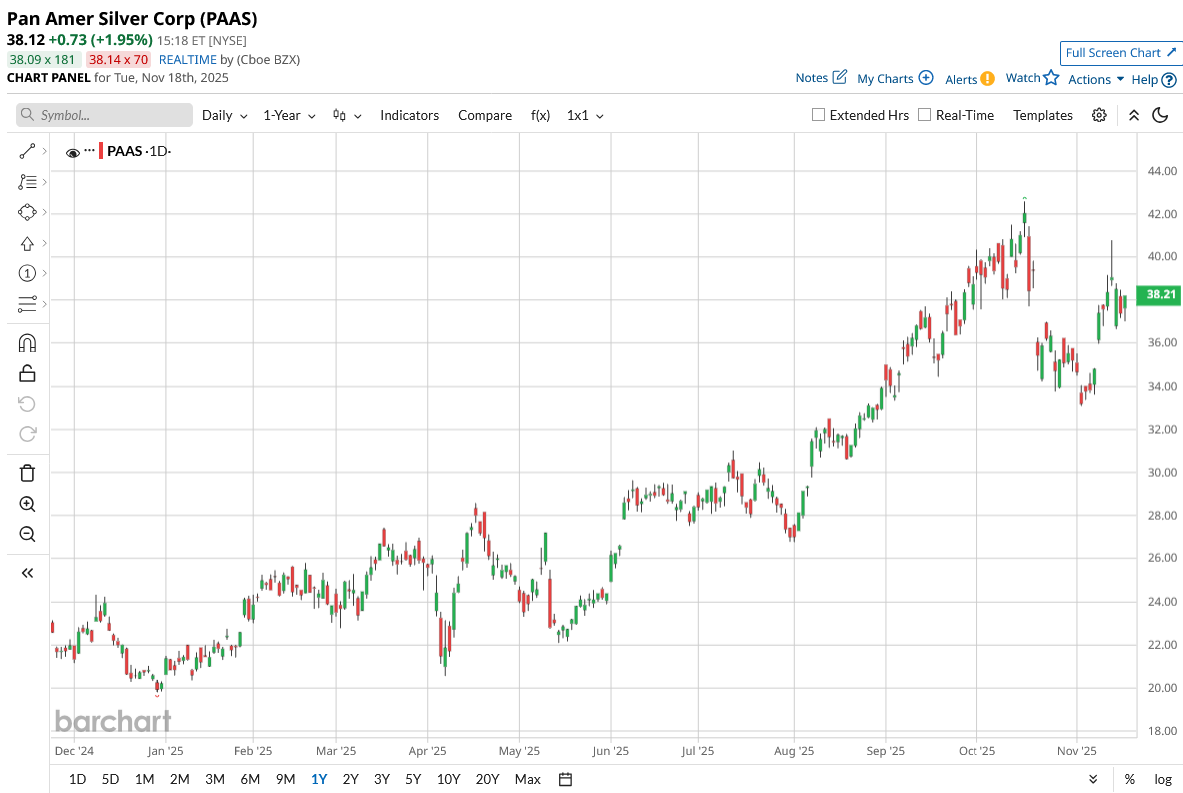Viewport: 1183px width, 793px height.
Task: Click the Full Screen Chart button
Action: (x=1119, y=53)
